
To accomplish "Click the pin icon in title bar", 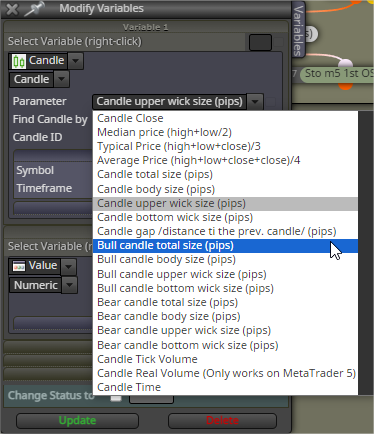I will [34, 9].
